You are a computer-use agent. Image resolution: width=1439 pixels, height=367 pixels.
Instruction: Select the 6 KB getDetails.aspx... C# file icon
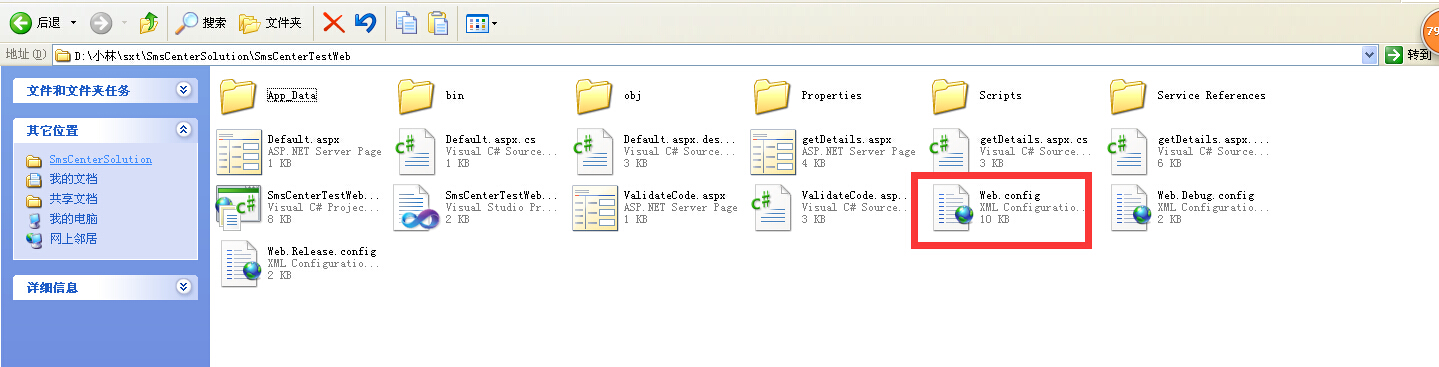coord(1128,152)
